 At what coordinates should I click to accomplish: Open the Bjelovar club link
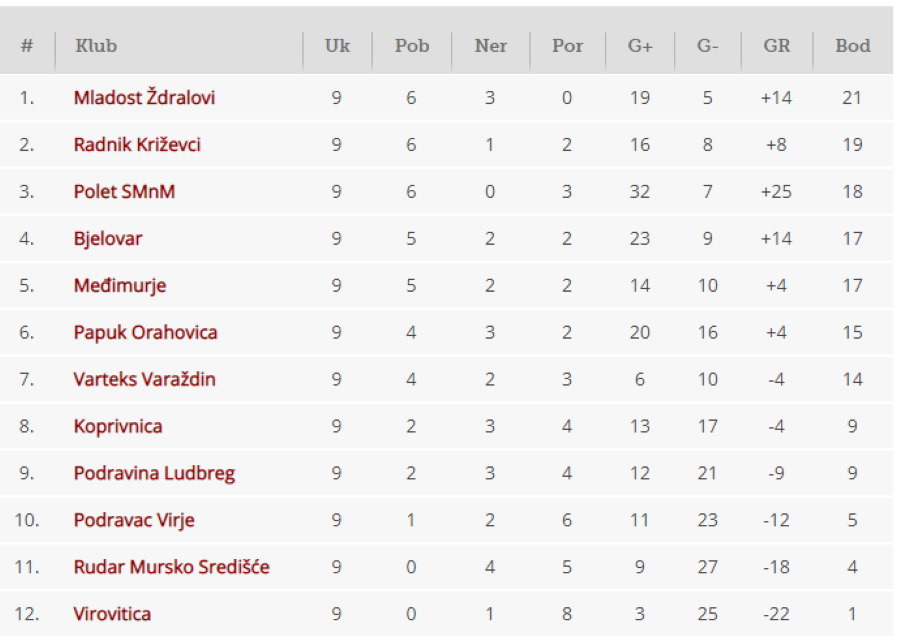pos(107,239)
